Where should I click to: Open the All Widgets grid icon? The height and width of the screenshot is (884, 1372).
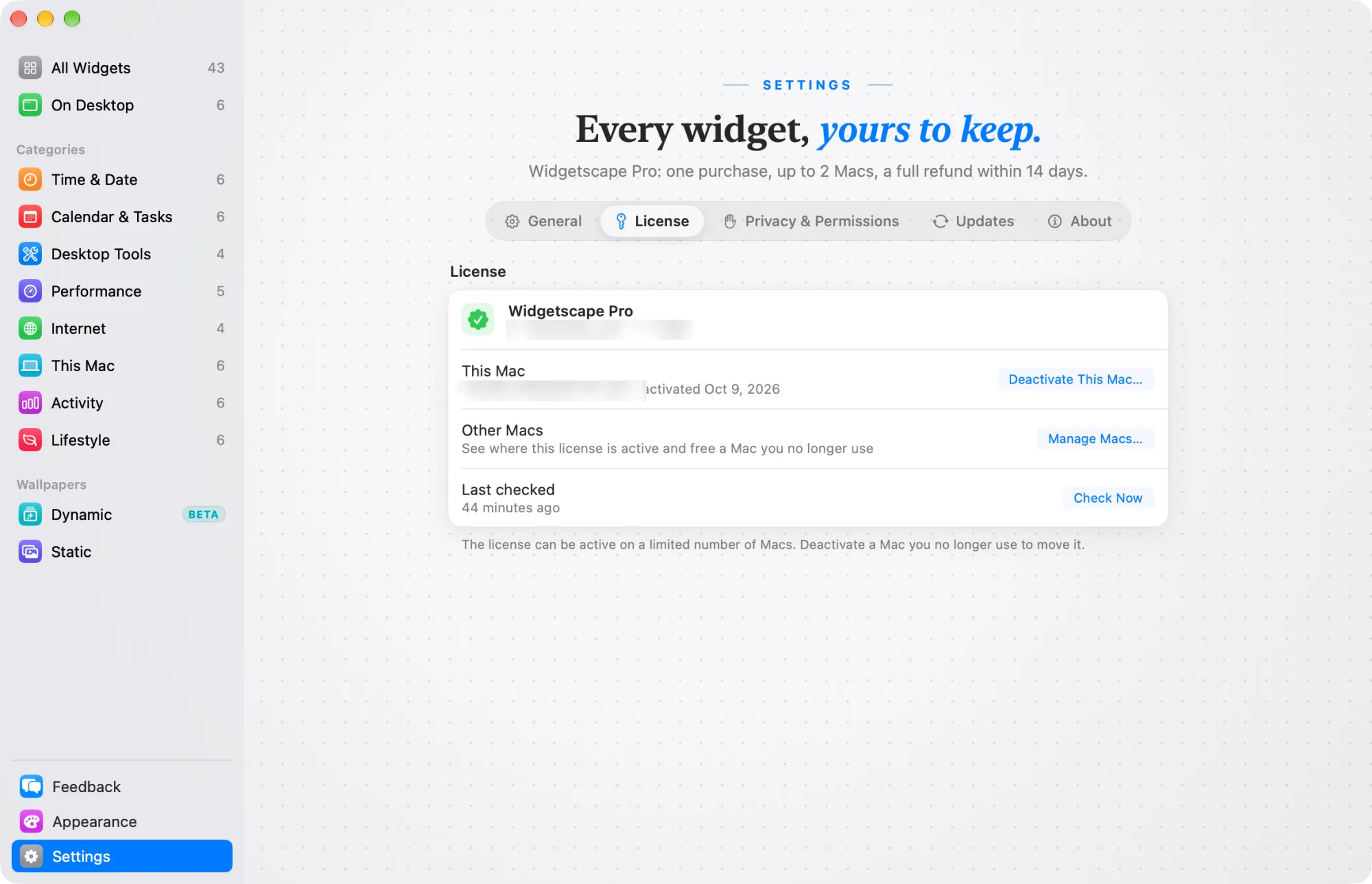30,68
